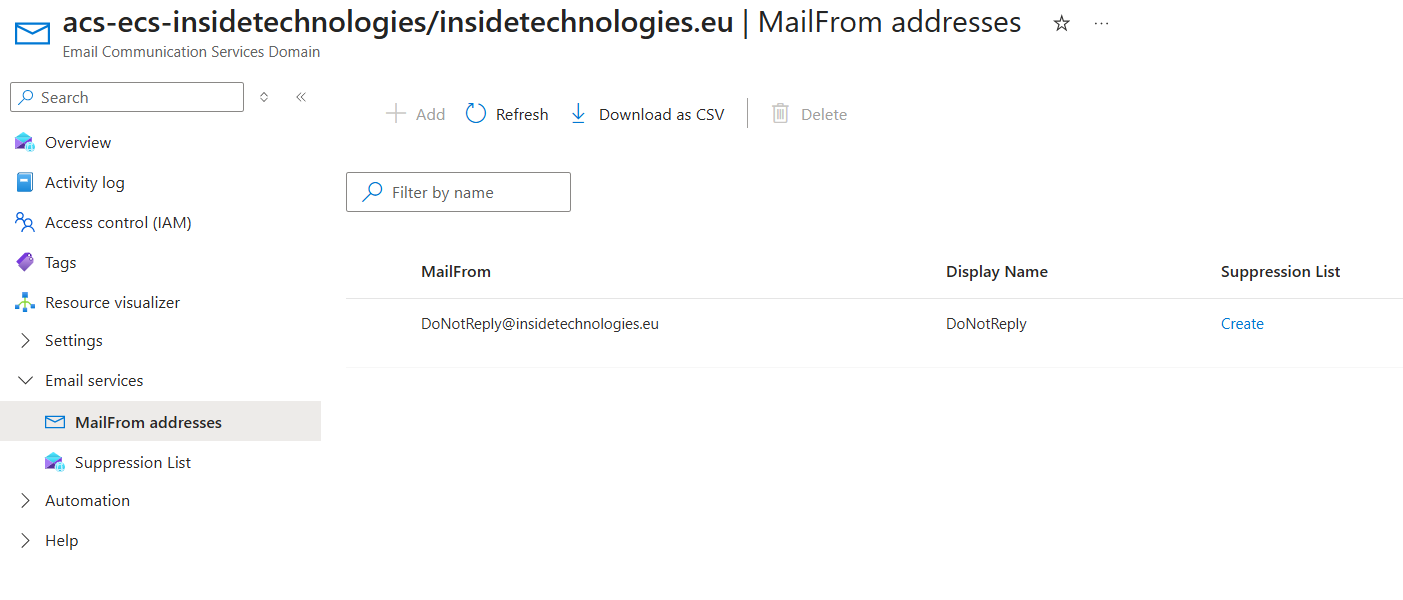Viewport: 1403px width, 600px height.
Task: Select MailFrom addresses menu item
Action: [x=148, y=422]
